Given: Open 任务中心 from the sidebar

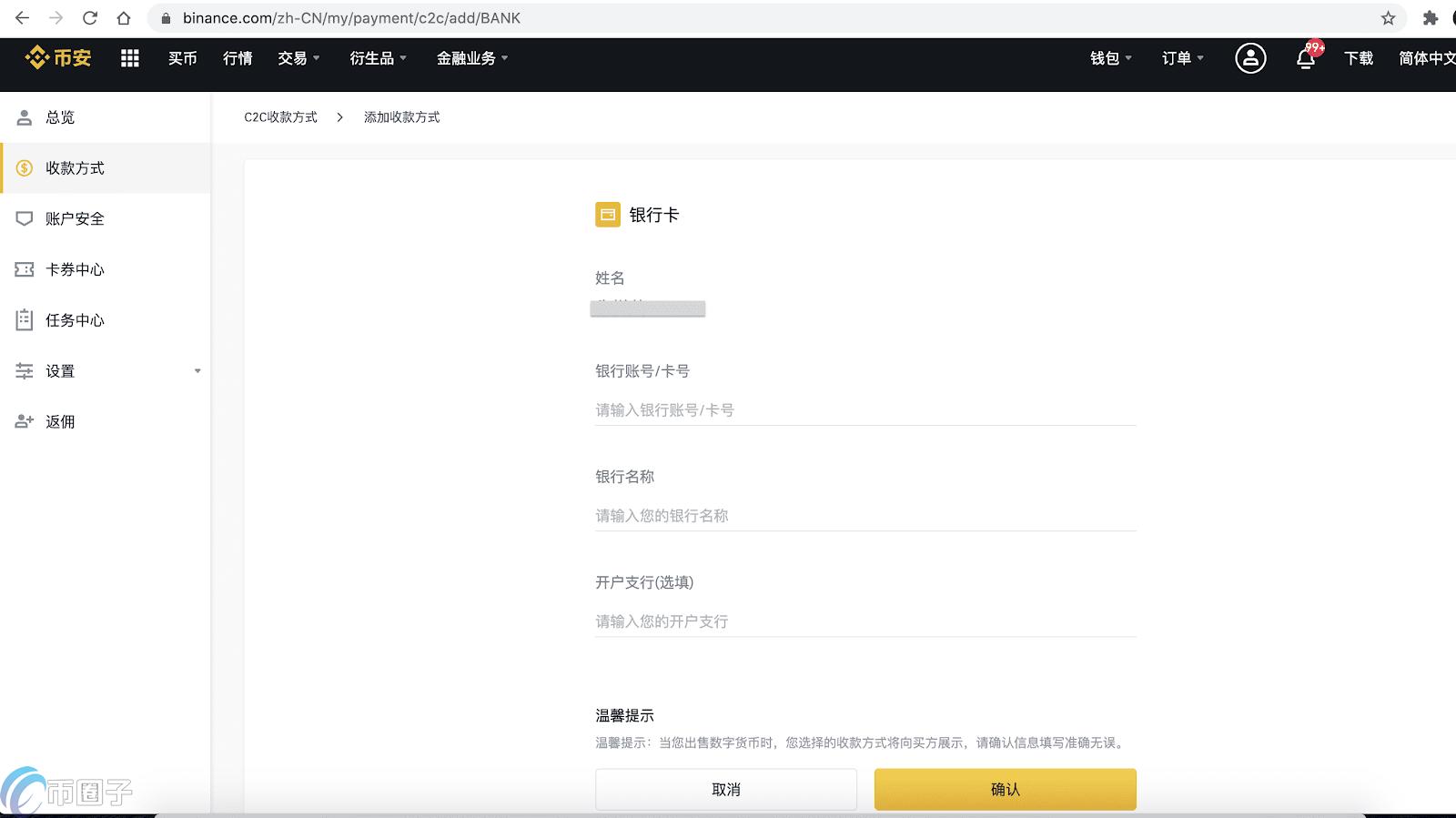Looking at the screenshot, I should [x=75, y=320].
